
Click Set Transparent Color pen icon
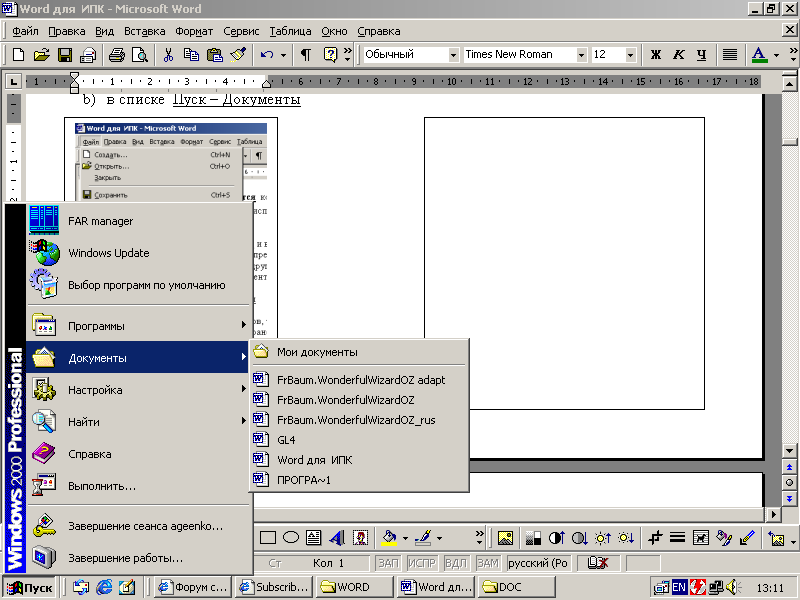[x=747, y=538]
